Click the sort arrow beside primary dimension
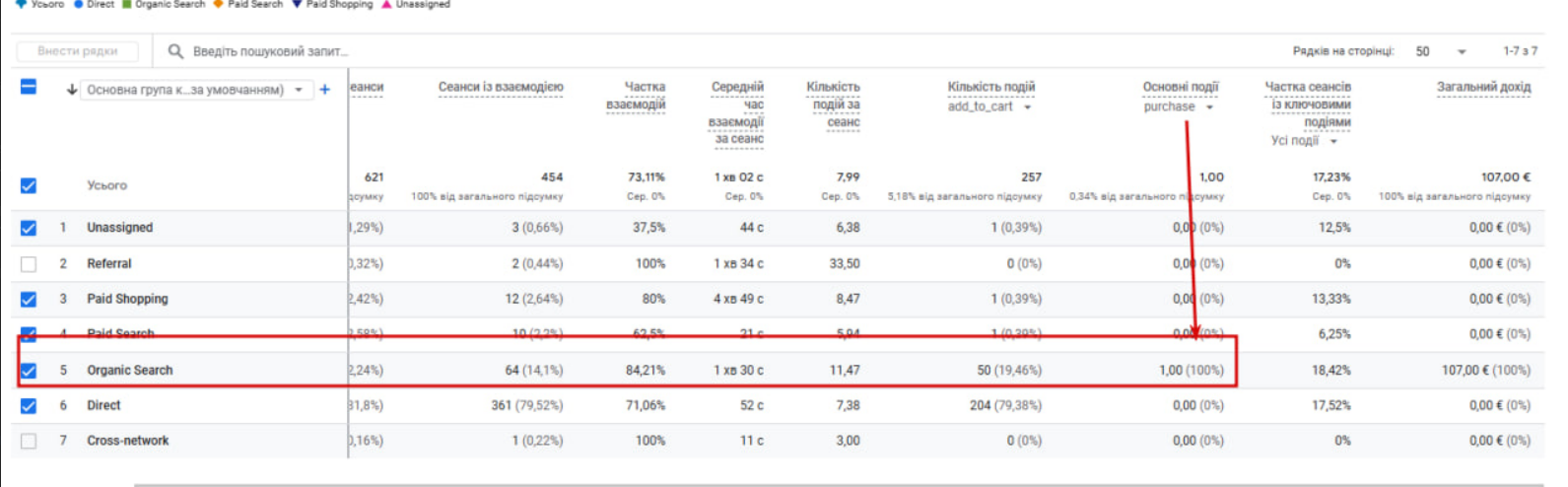1568x487 pixels. [x=71, y=90]
